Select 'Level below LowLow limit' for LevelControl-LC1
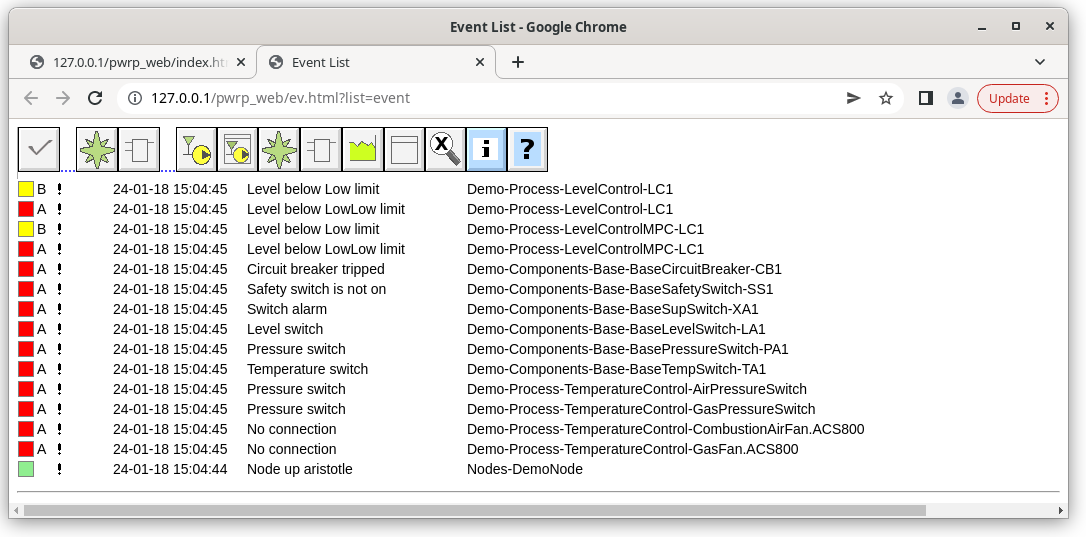 pyautogui.click(x=326, y=209)
